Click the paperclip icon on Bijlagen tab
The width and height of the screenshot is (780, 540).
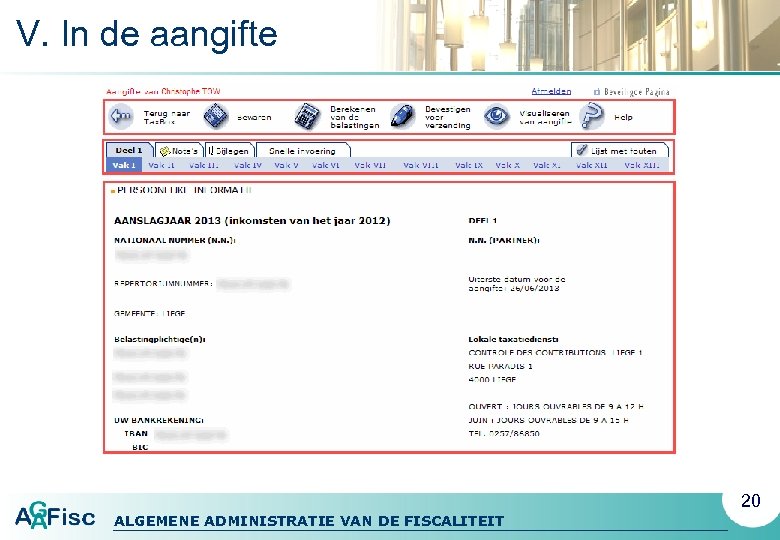pos(211,151)
